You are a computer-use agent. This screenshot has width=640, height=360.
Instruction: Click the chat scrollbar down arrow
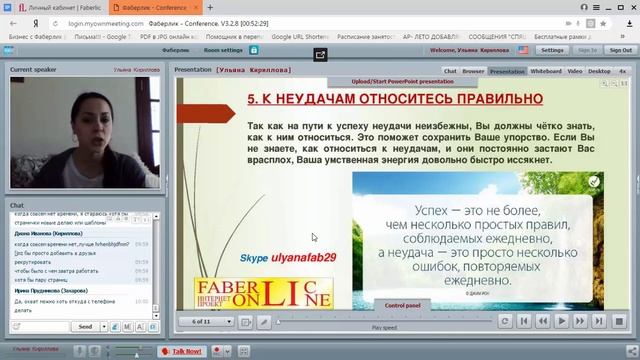click(156, 316)
